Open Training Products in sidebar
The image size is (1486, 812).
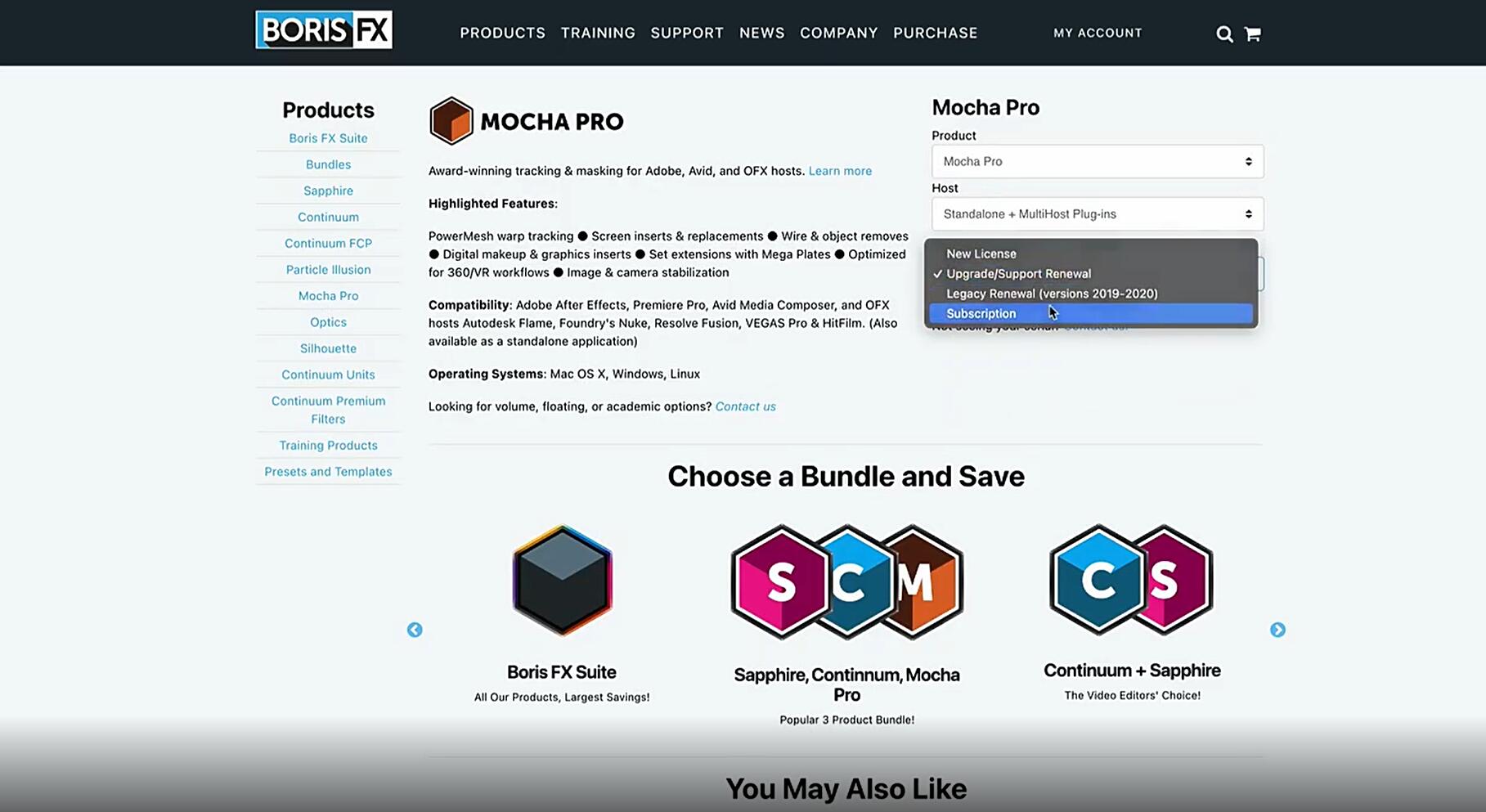coord(328,445)
